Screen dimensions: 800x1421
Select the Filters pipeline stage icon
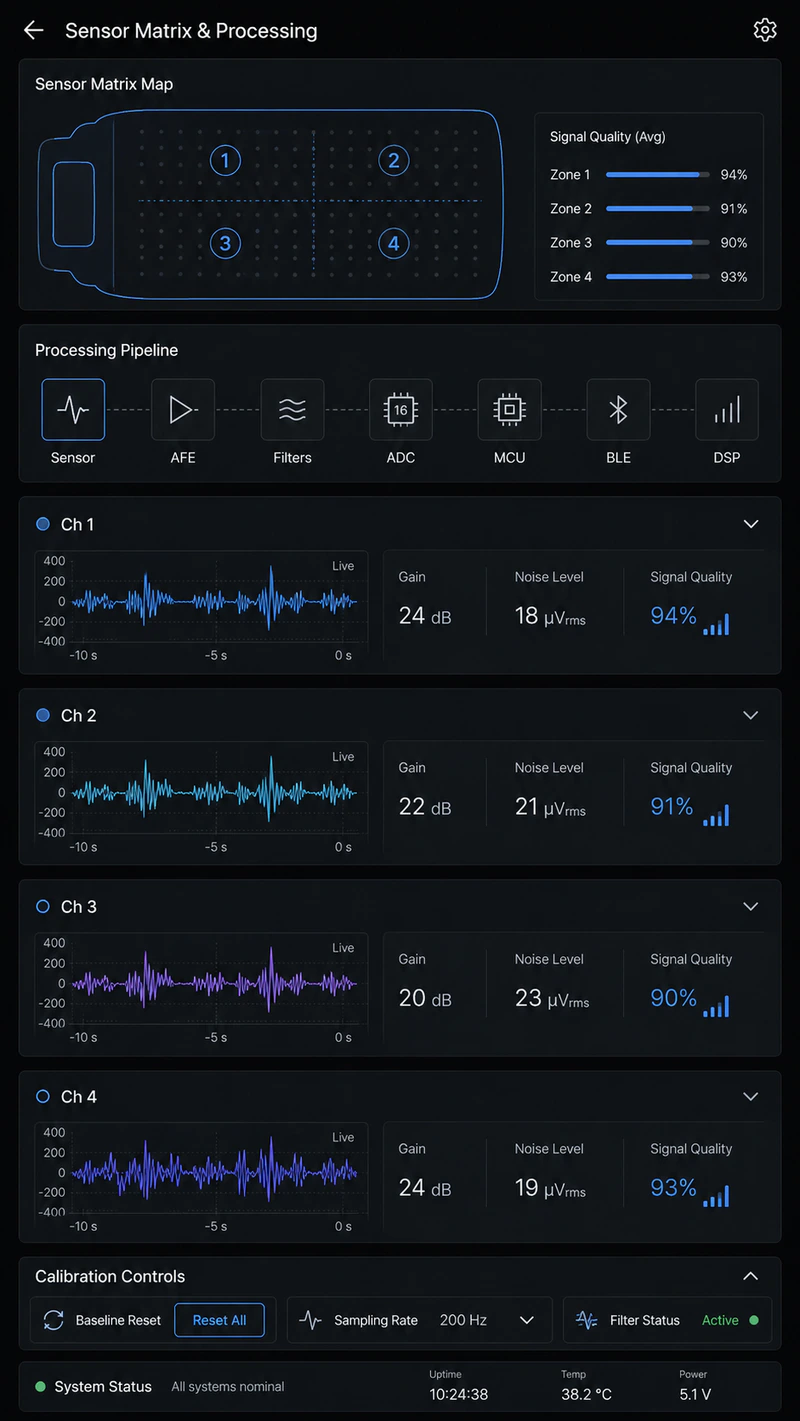click(x=292, y=410)
